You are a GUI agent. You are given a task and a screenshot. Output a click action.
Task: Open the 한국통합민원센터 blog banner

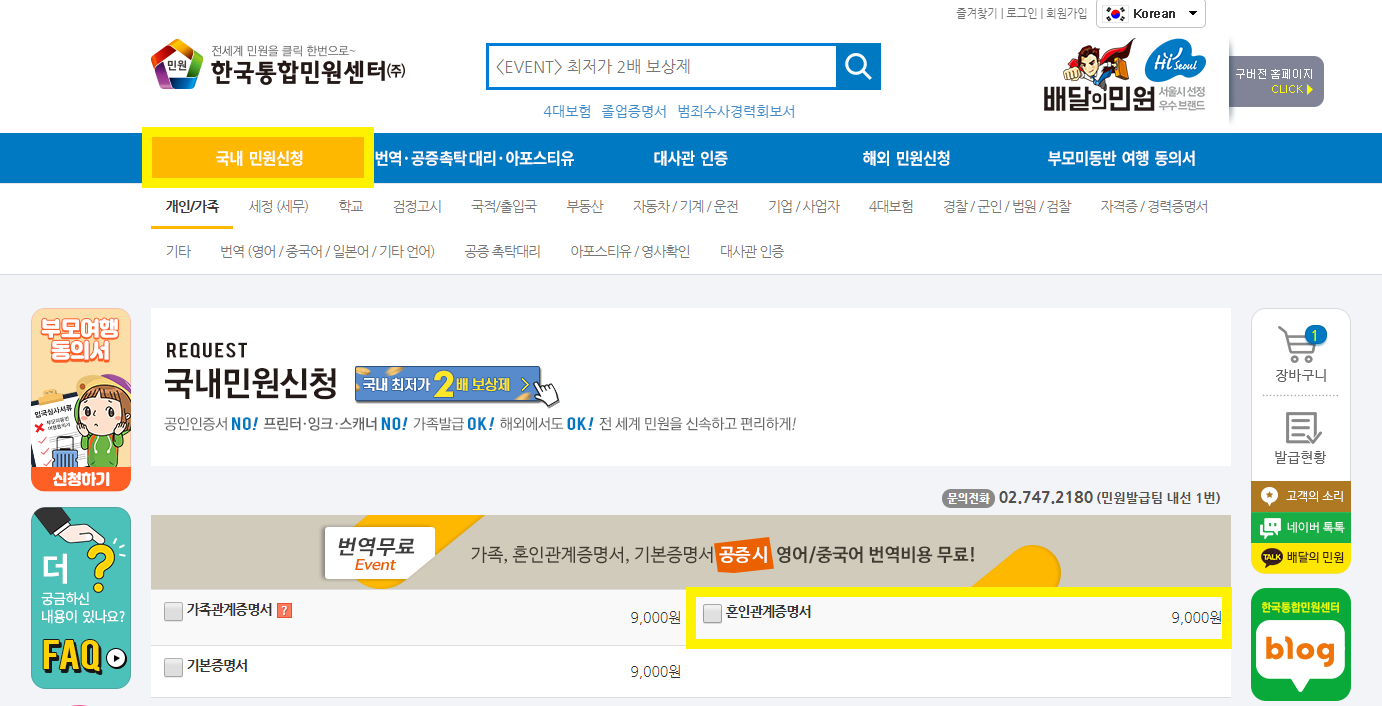click(1300, 644)
